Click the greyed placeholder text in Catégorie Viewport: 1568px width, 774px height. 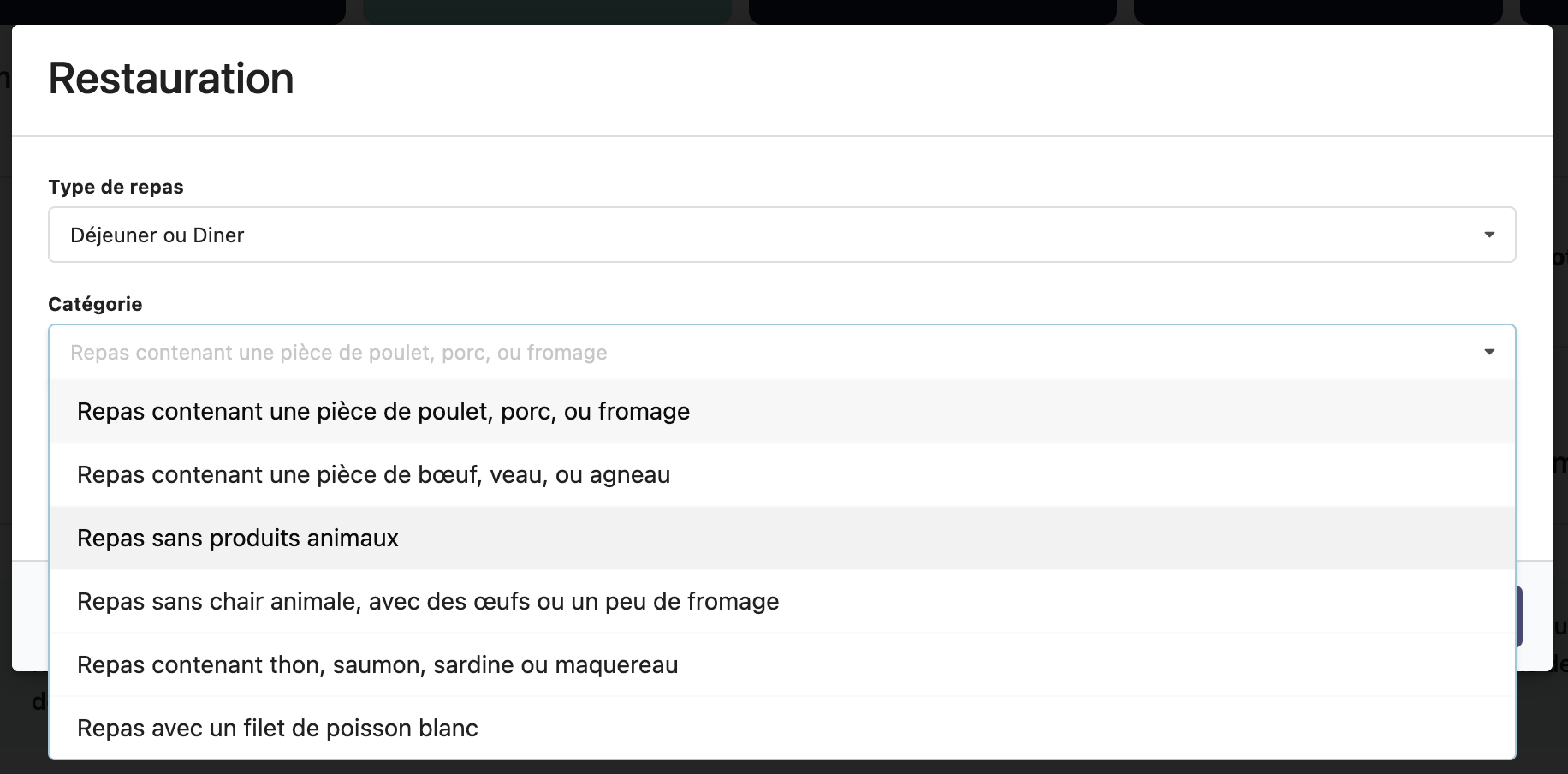338,352
